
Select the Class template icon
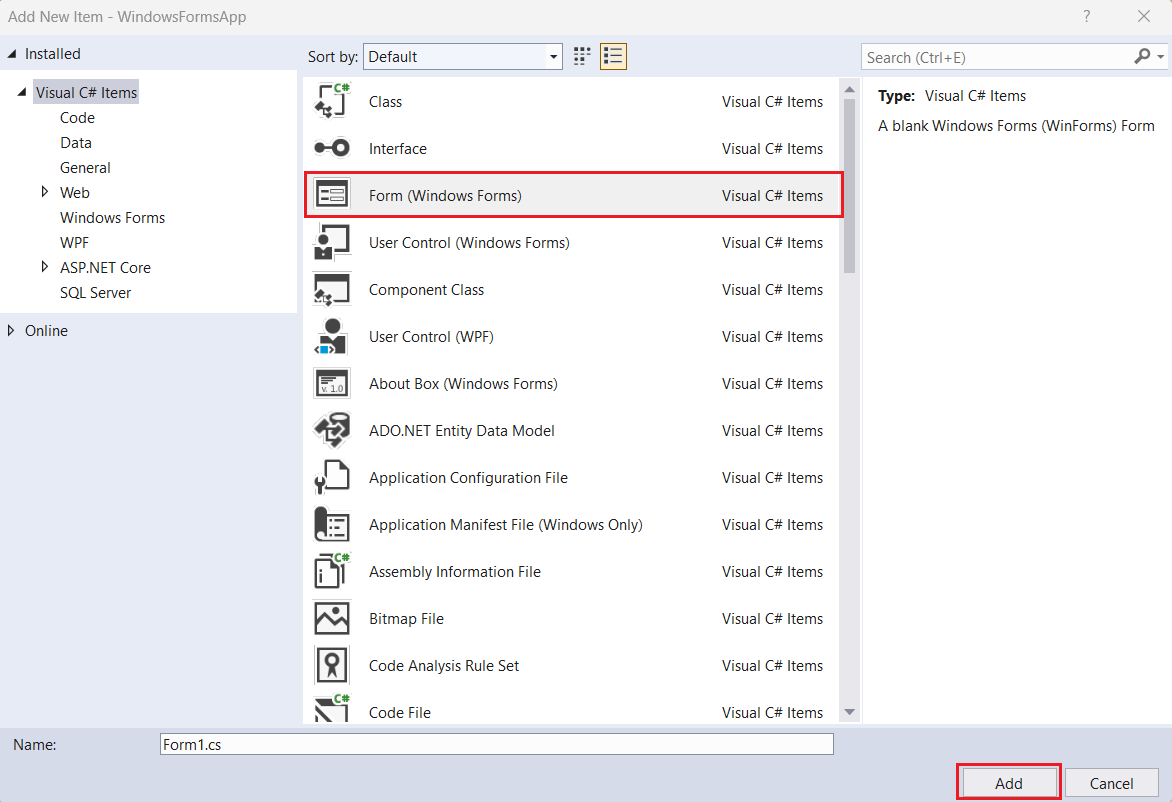(x=332, y=102)
